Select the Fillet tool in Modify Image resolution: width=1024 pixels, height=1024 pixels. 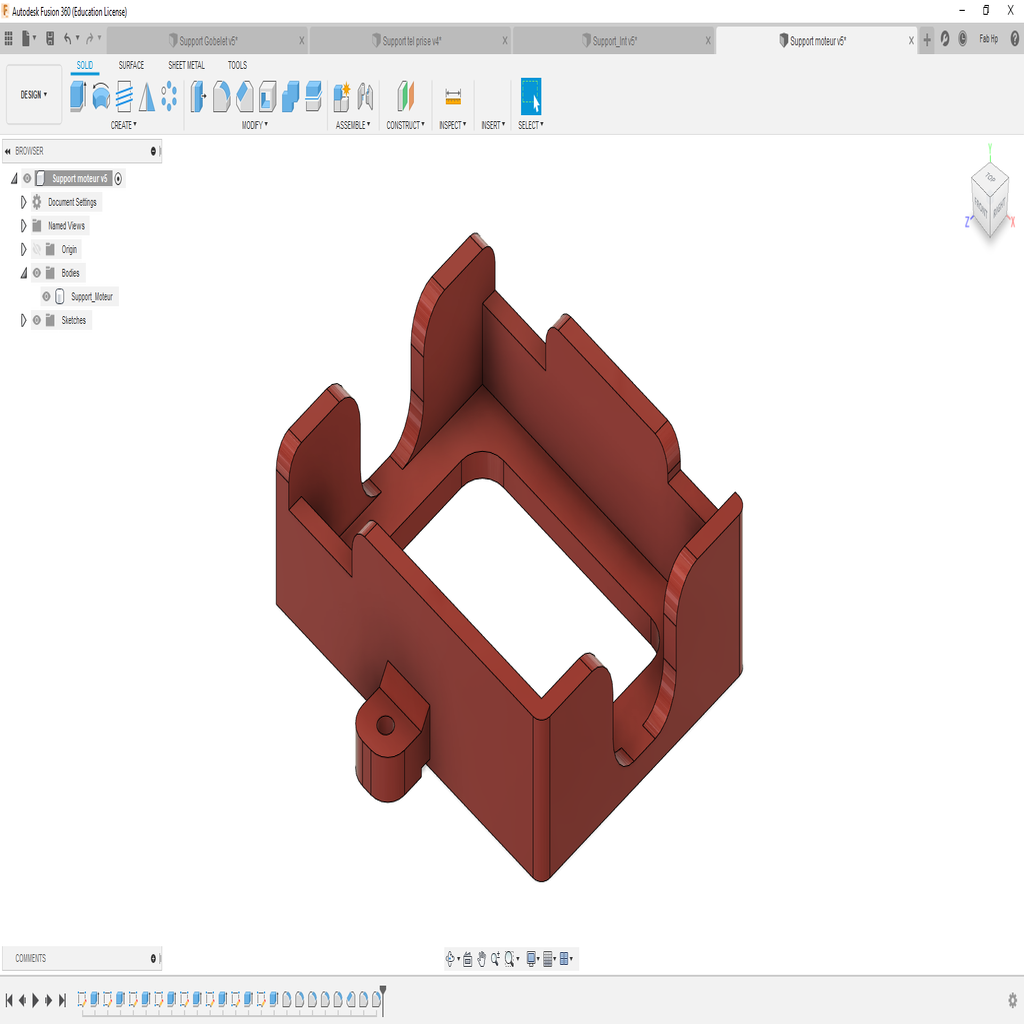pyautogui.click(x=221, y=96)
